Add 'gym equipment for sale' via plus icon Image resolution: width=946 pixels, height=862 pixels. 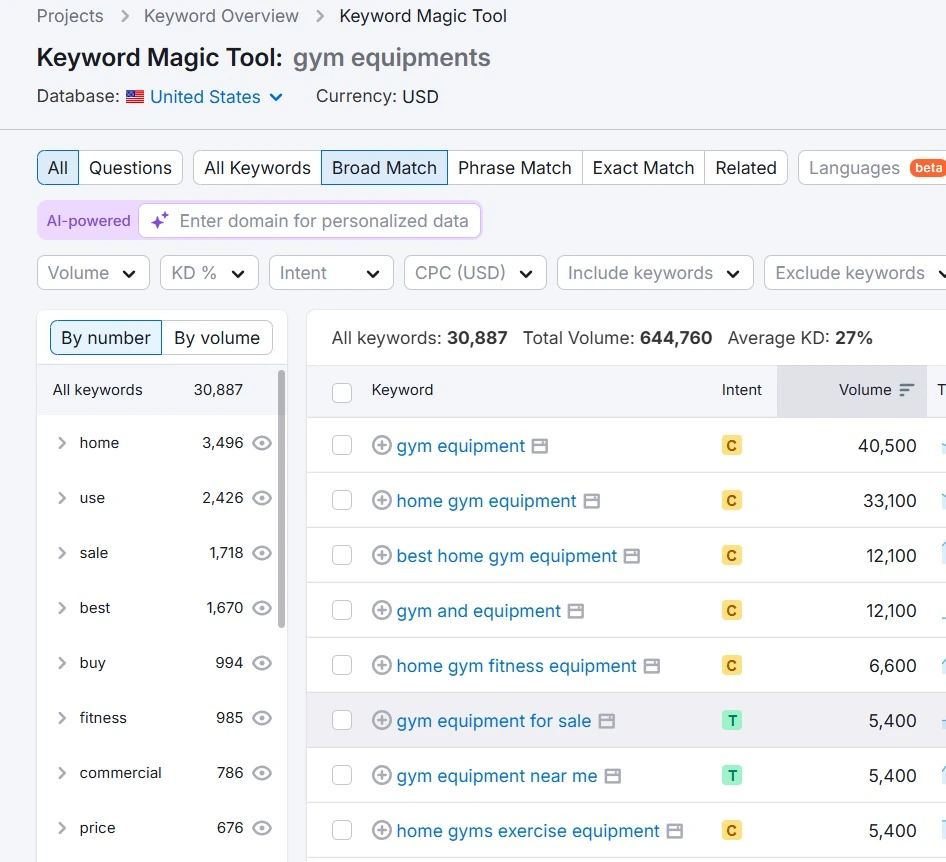pos(381,720)
